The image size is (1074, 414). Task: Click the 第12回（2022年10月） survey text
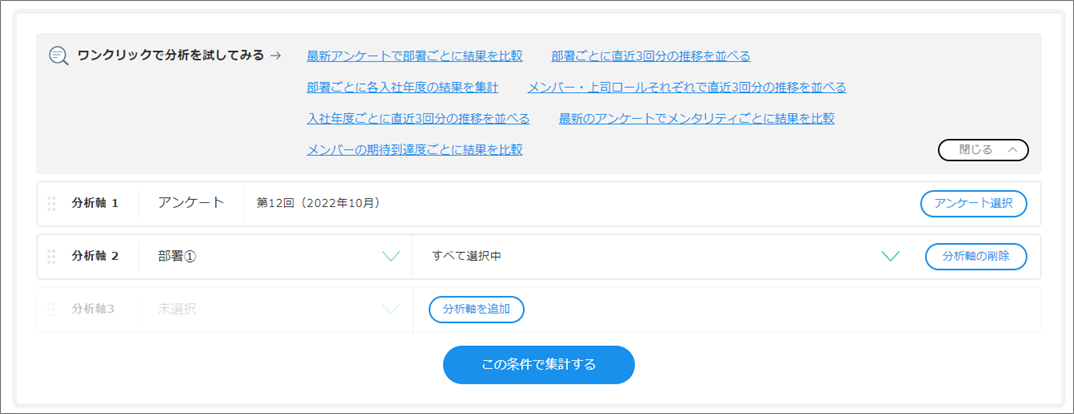319,204
